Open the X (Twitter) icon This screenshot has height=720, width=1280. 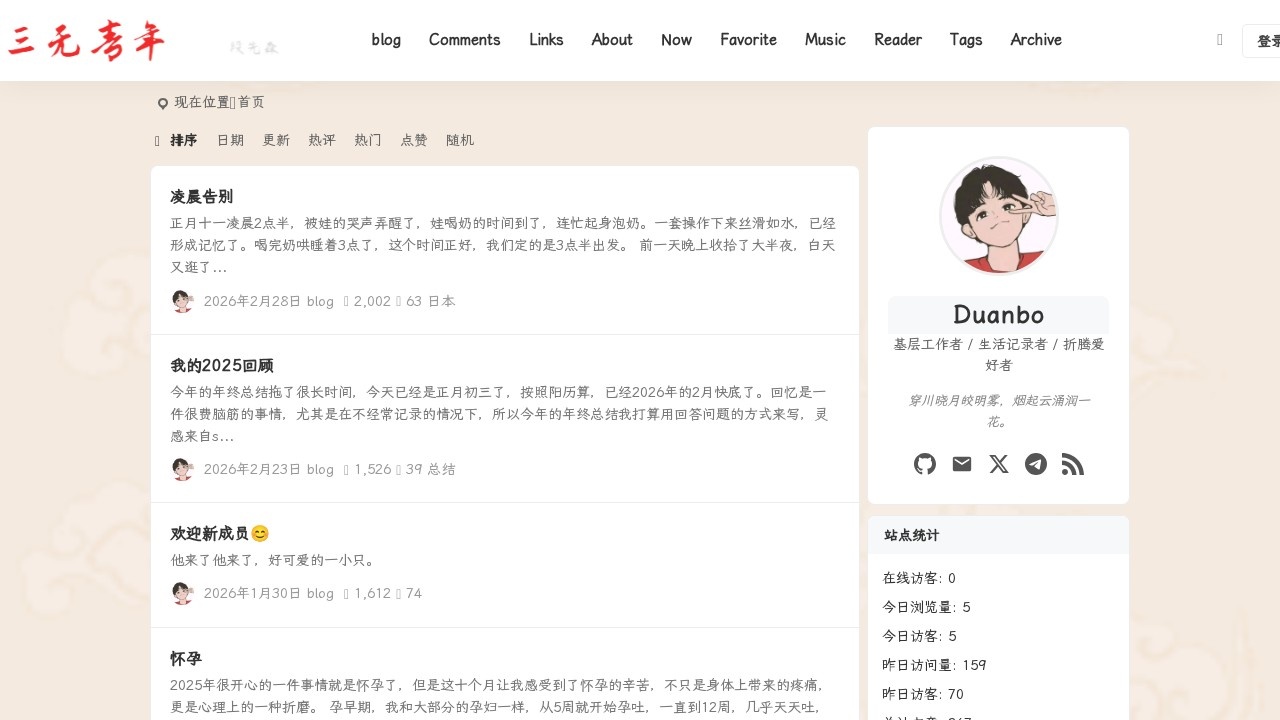(998, 464)
